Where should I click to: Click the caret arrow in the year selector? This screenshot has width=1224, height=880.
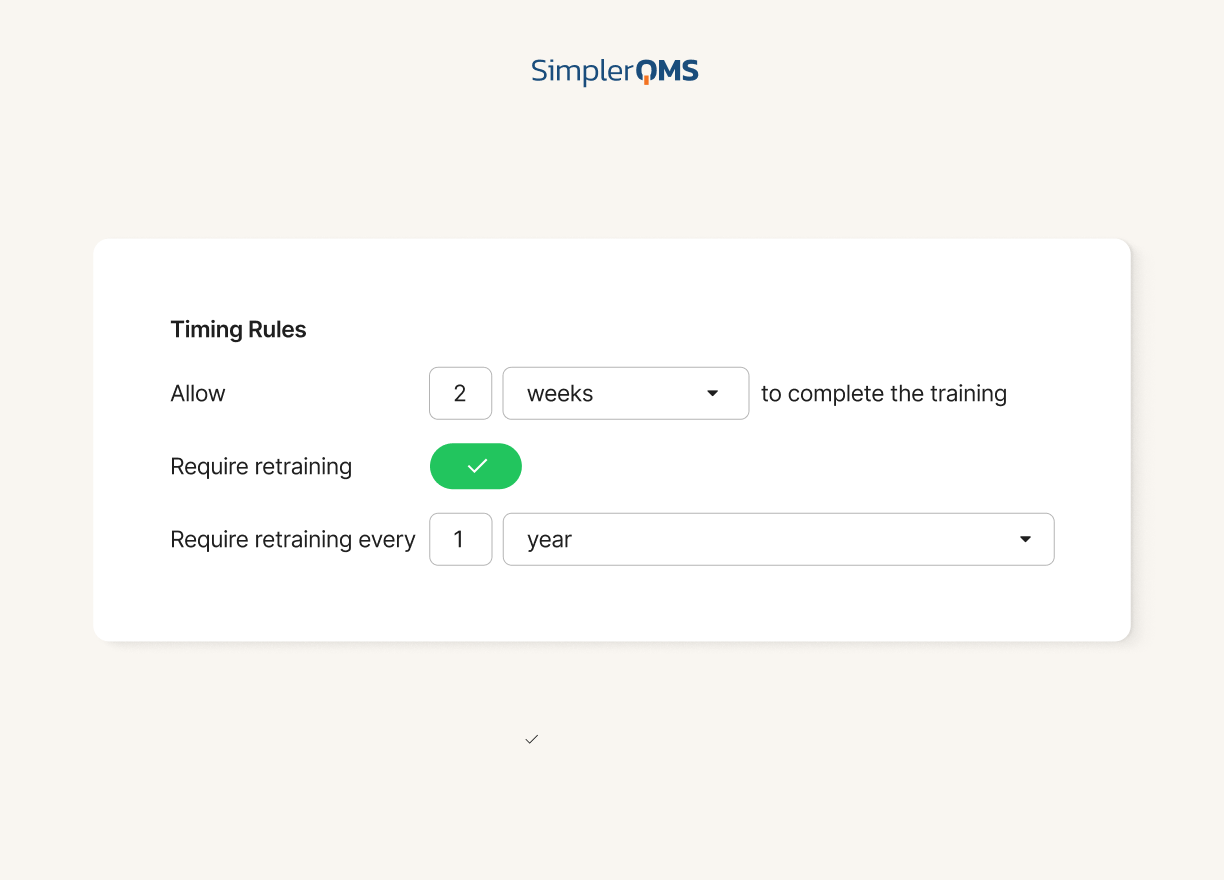click(1025, 539)
